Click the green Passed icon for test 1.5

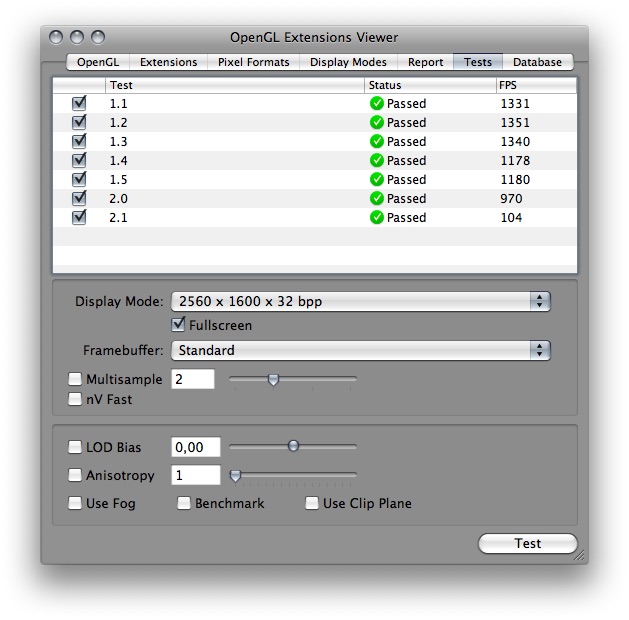377,179
